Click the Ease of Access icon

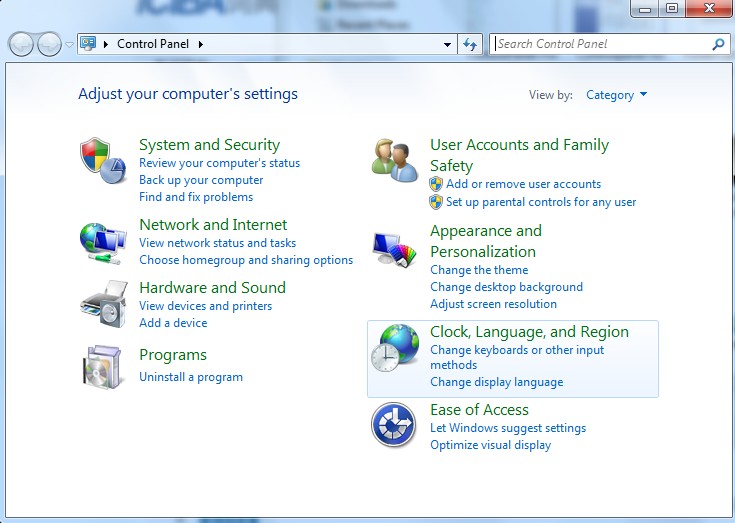click(393, 425)
